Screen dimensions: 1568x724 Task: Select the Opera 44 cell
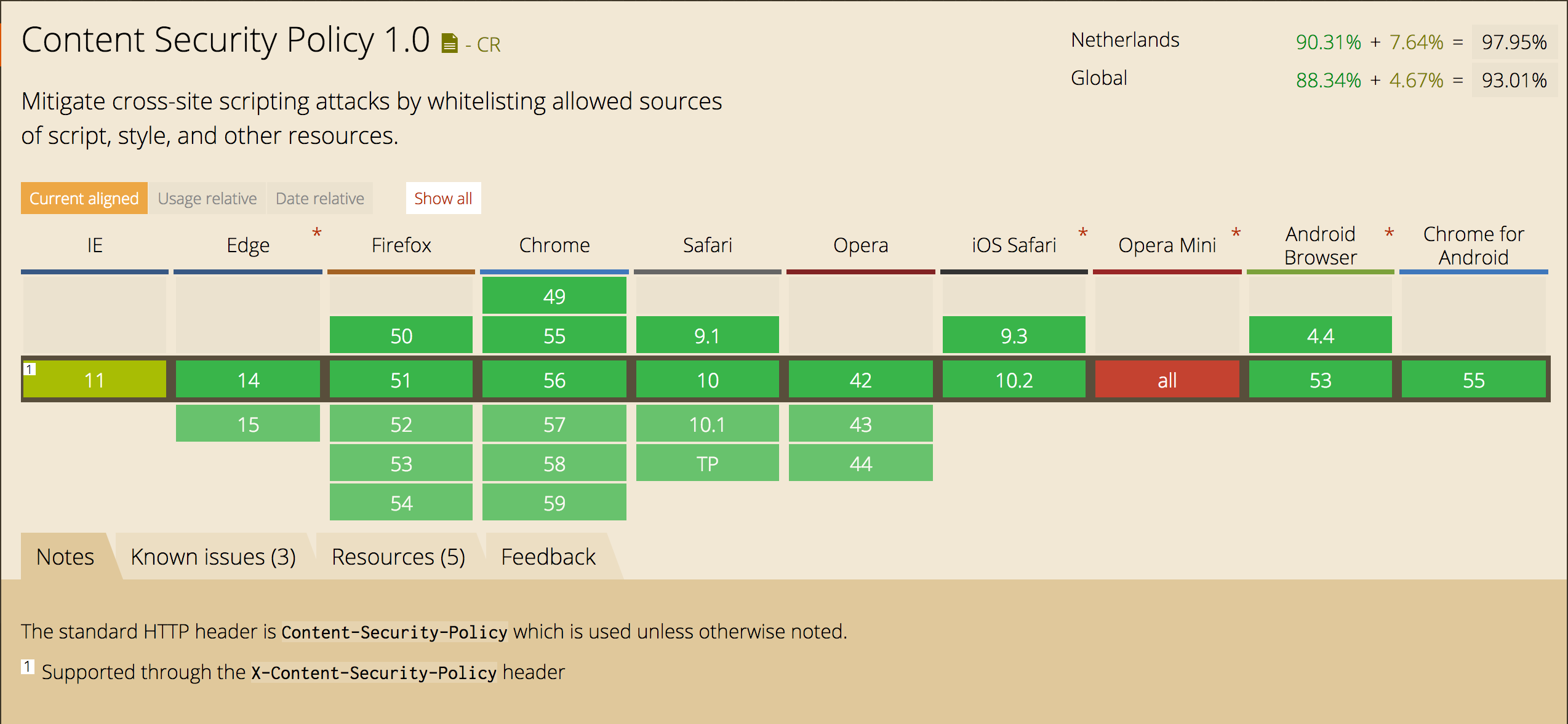pos(861,463)
